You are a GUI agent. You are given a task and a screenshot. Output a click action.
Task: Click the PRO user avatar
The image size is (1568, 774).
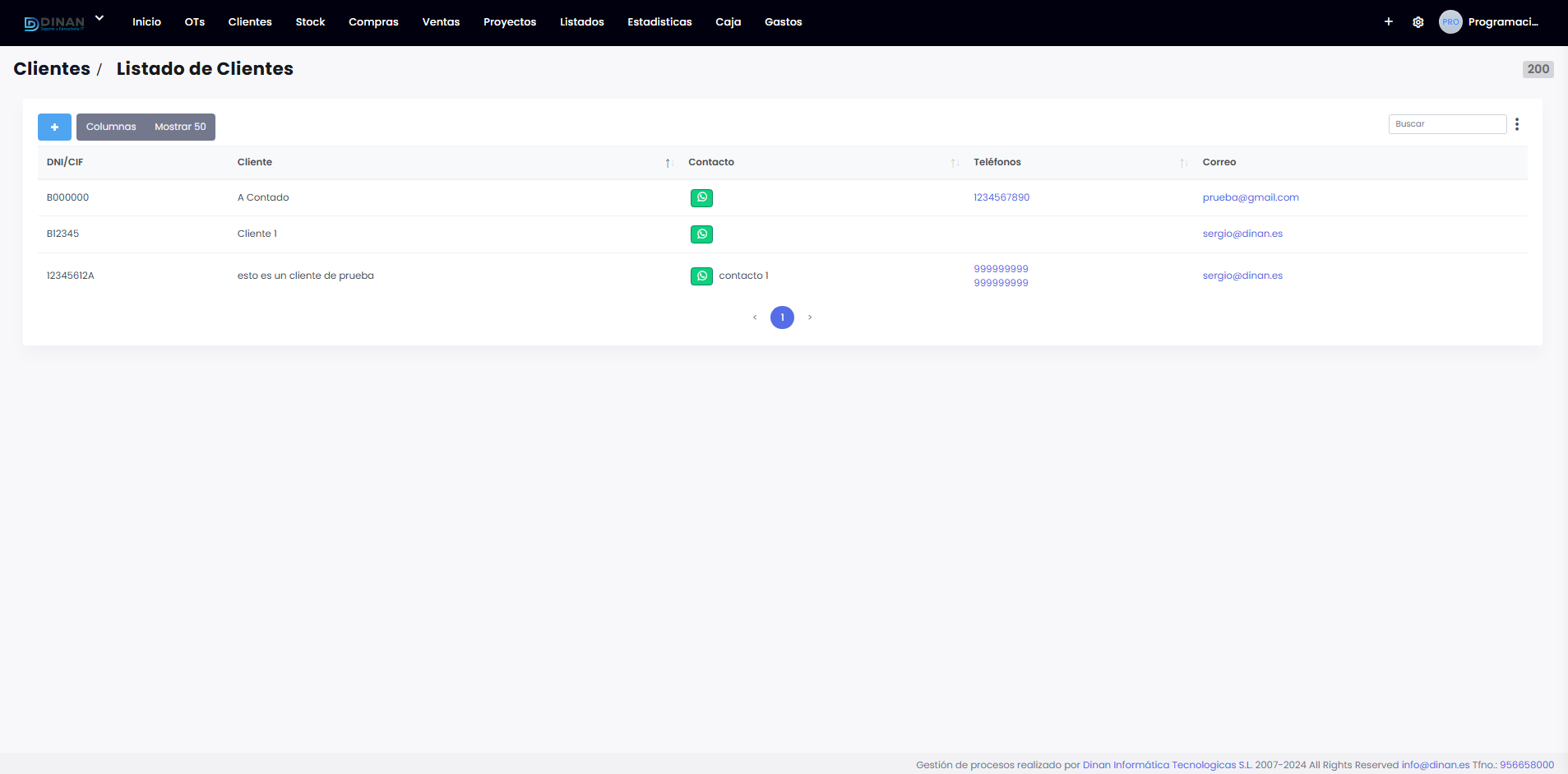1450,22
